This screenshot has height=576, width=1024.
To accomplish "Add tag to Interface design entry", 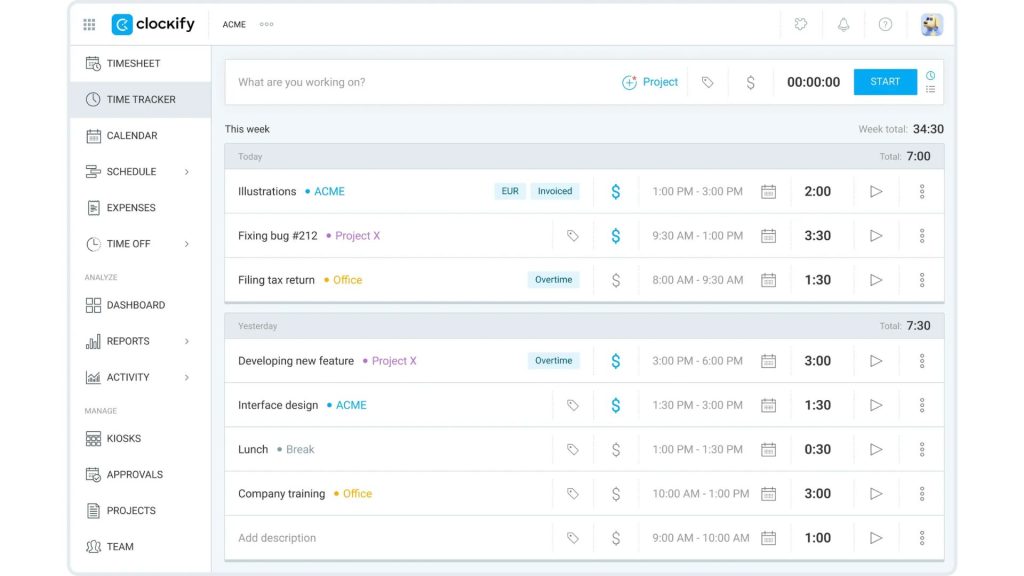I will click(573, 406).
